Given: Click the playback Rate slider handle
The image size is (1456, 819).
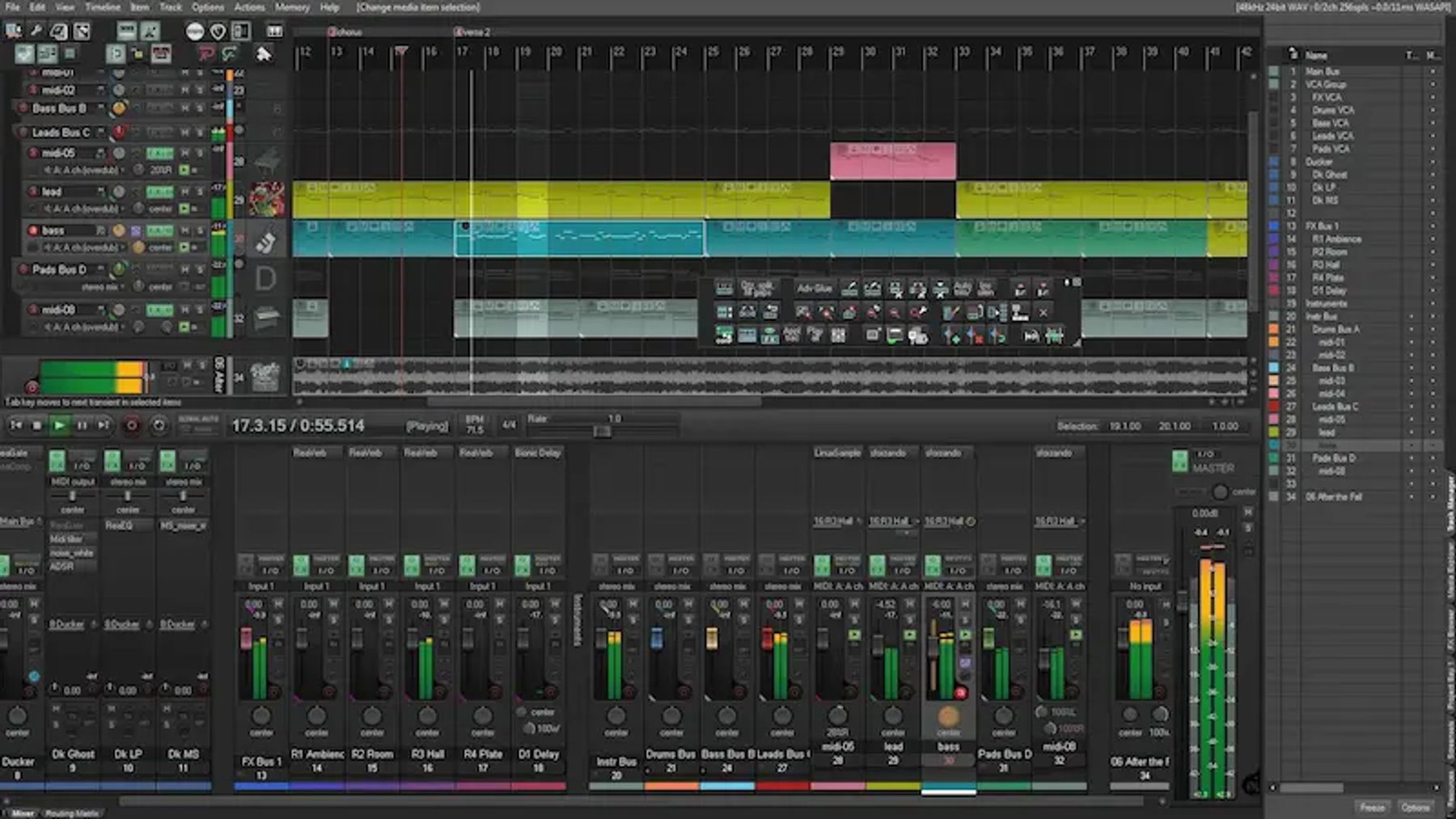Looking at the screenshot, I should (x=602, y=431).
